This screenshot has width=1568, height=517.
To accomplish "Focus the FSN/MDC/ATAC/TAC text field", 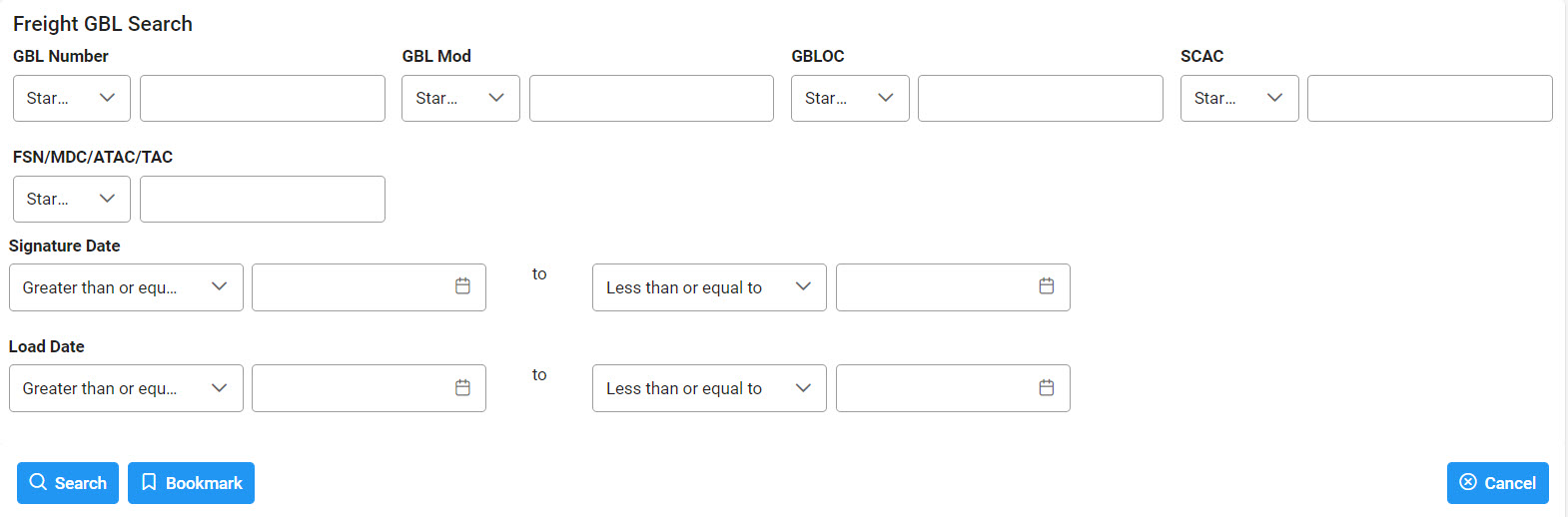I will pyautogui.click(x=263, y=199).
